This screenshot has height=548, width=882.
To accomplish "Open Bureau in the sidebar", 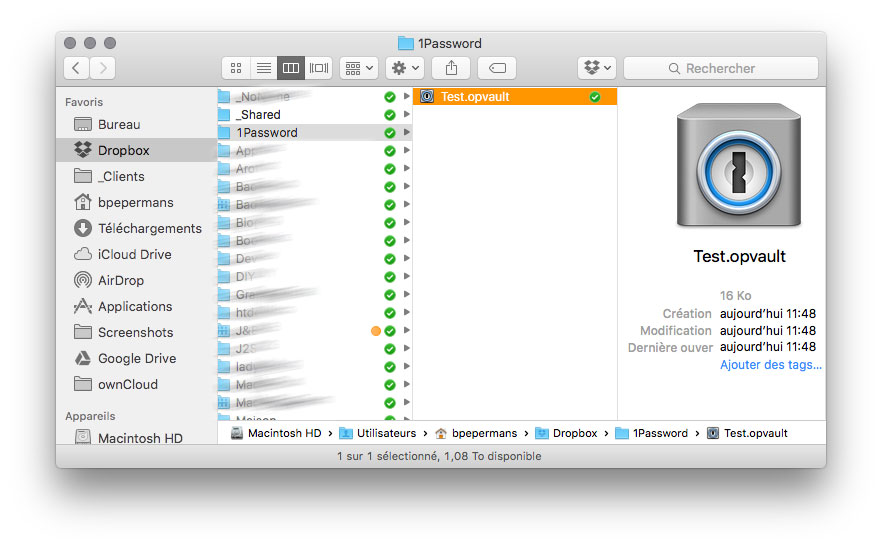I will coord(137,124).
